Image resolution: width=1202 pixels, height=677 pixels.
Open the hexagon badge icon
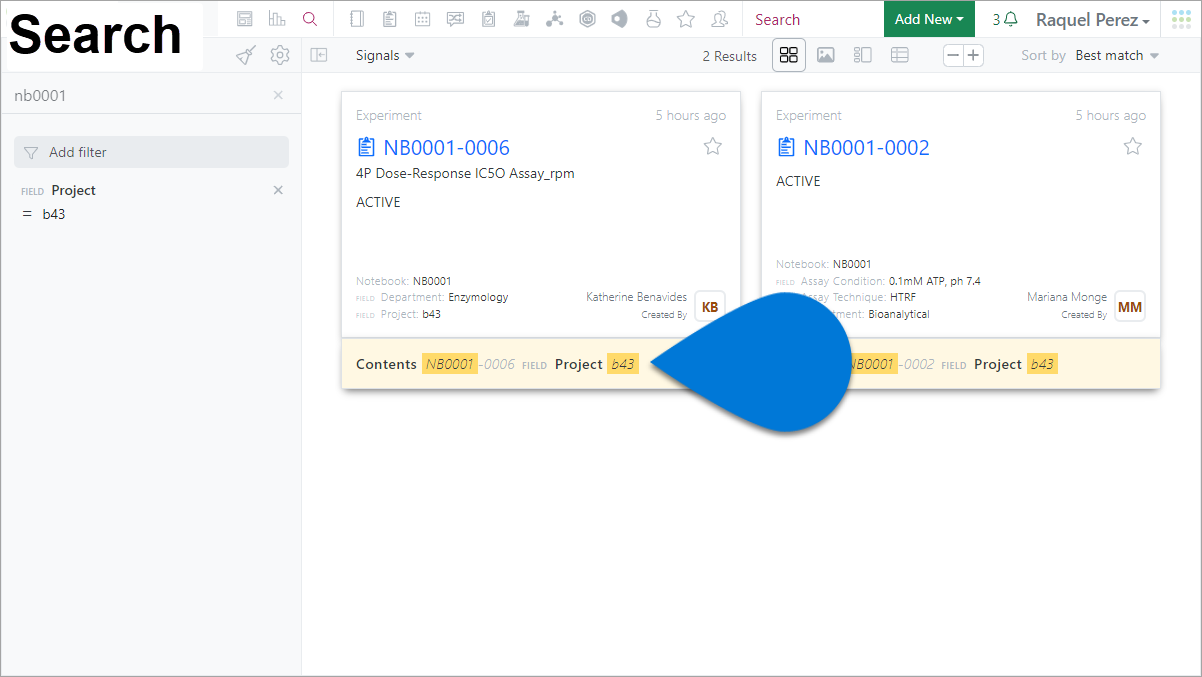588,19
